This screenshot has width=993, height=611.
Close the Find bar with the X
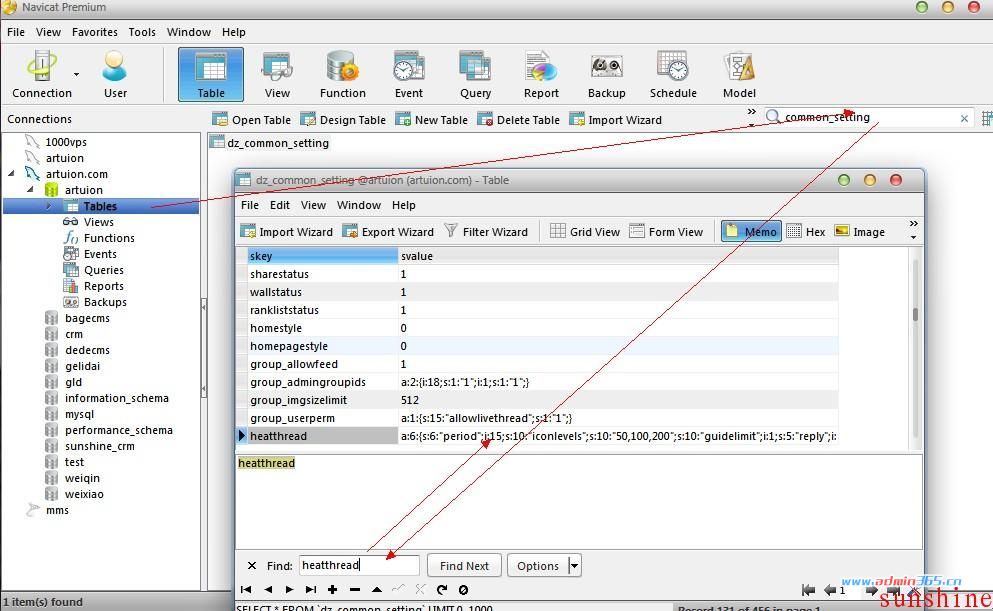click(251, 565)
